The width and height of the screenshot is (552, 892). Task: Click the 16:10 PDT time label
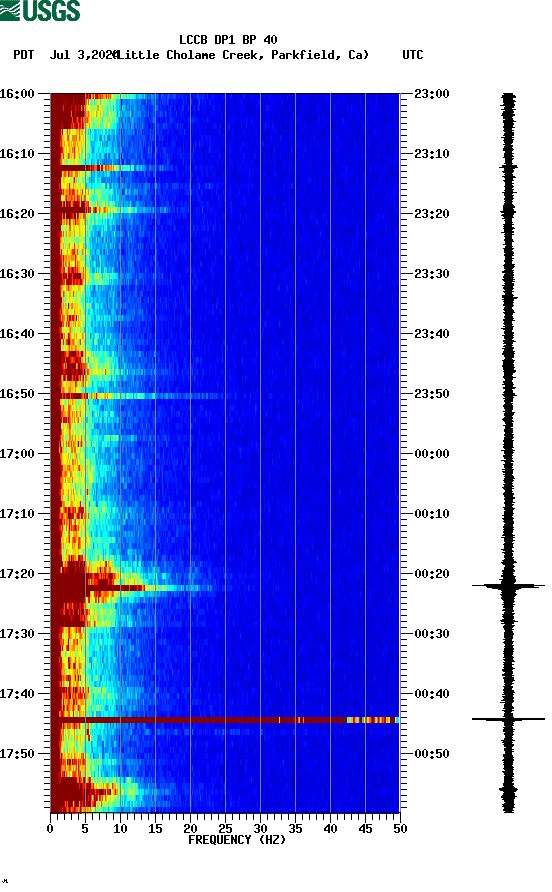point(17,154)
